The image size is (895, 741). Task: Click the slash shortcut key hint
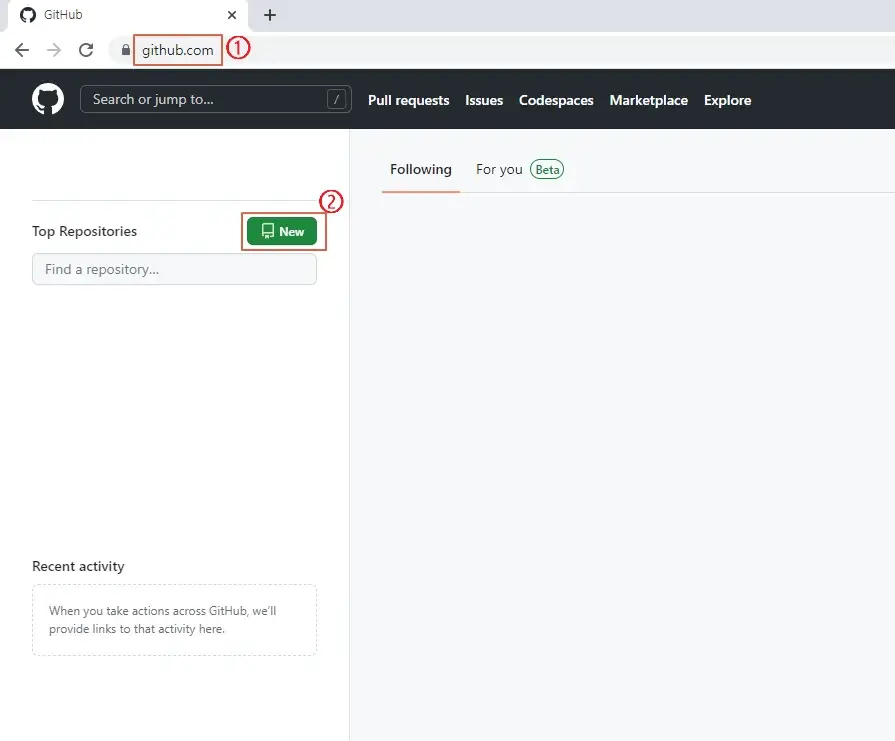tap(336, 99)
